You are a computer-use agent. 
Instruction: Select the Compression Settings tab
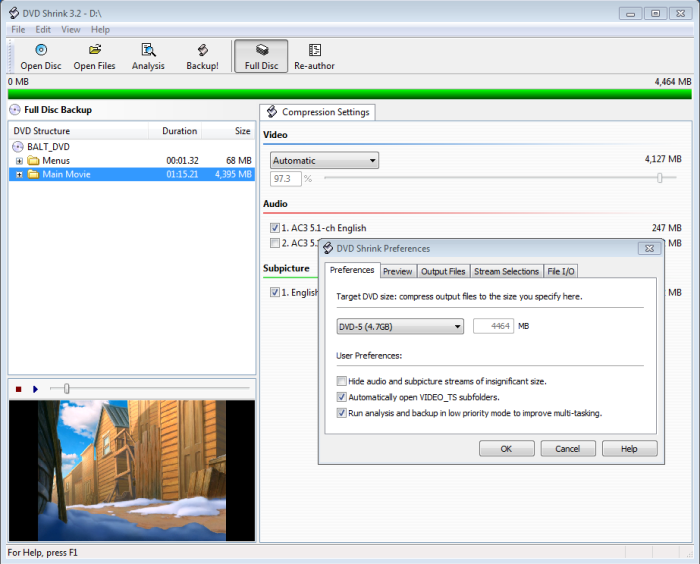click(317, 112)
